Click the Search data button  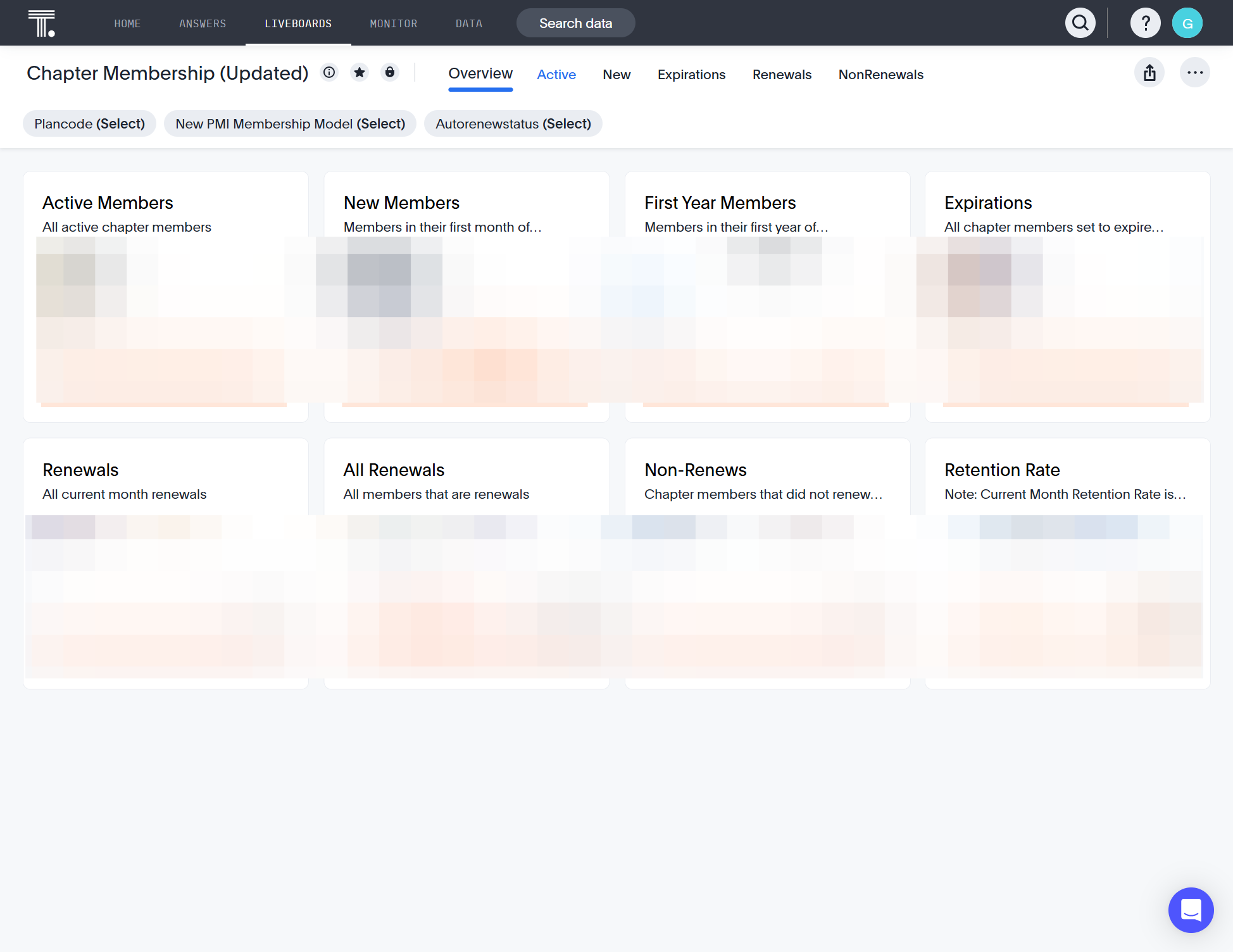coord(576,23)
